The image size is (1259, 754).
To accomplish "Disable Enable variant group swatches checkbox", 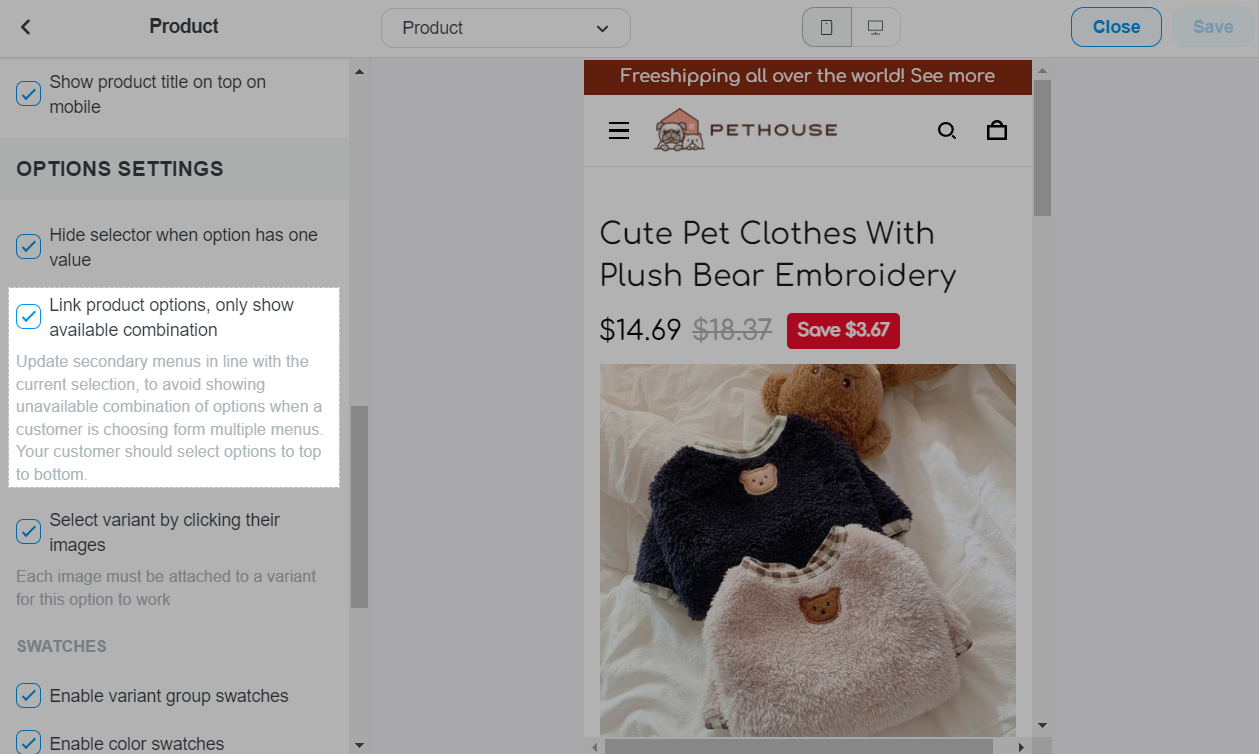I will pos(29,696).
